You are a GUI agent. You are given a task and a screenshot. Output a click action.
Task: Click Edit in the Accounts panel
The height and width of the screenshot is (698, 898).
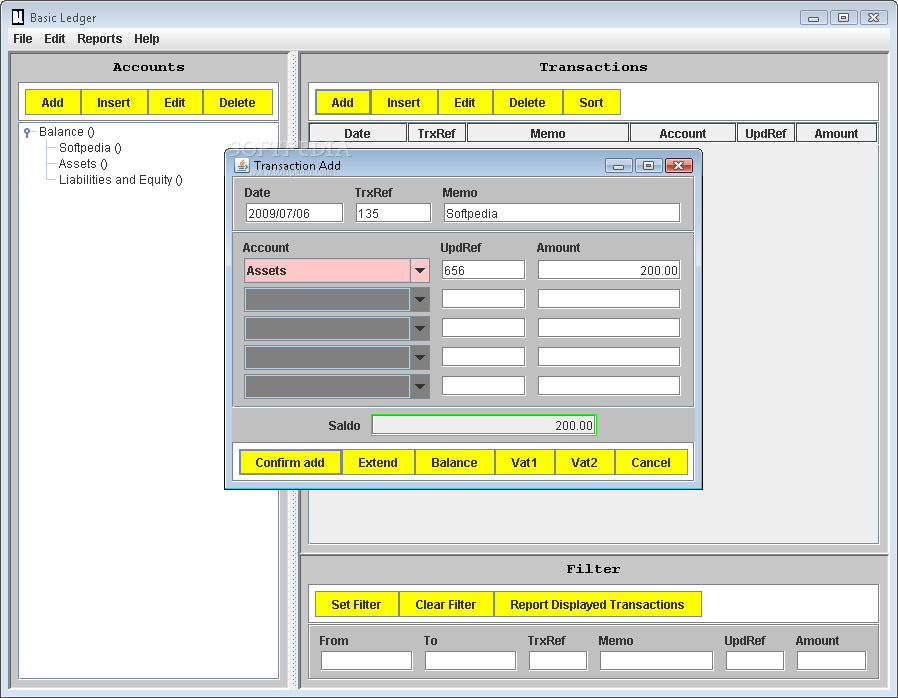point(175,102)
